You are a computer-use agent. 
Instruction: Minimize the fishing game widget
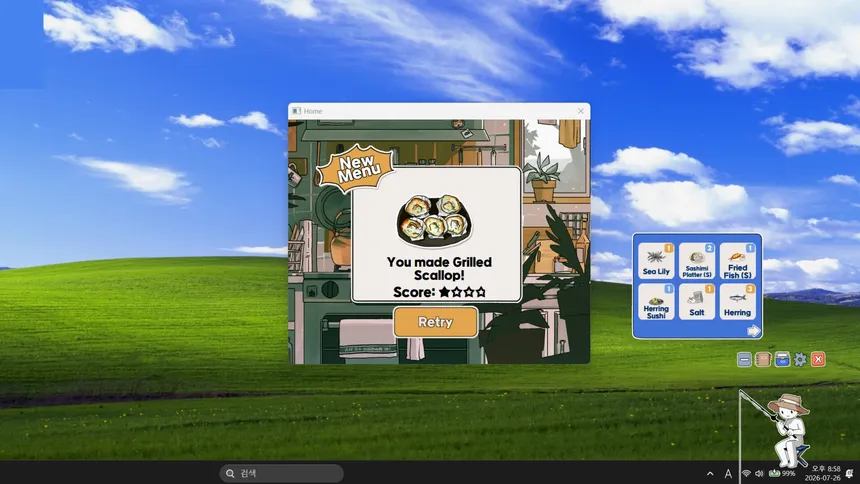pos(744,359)
